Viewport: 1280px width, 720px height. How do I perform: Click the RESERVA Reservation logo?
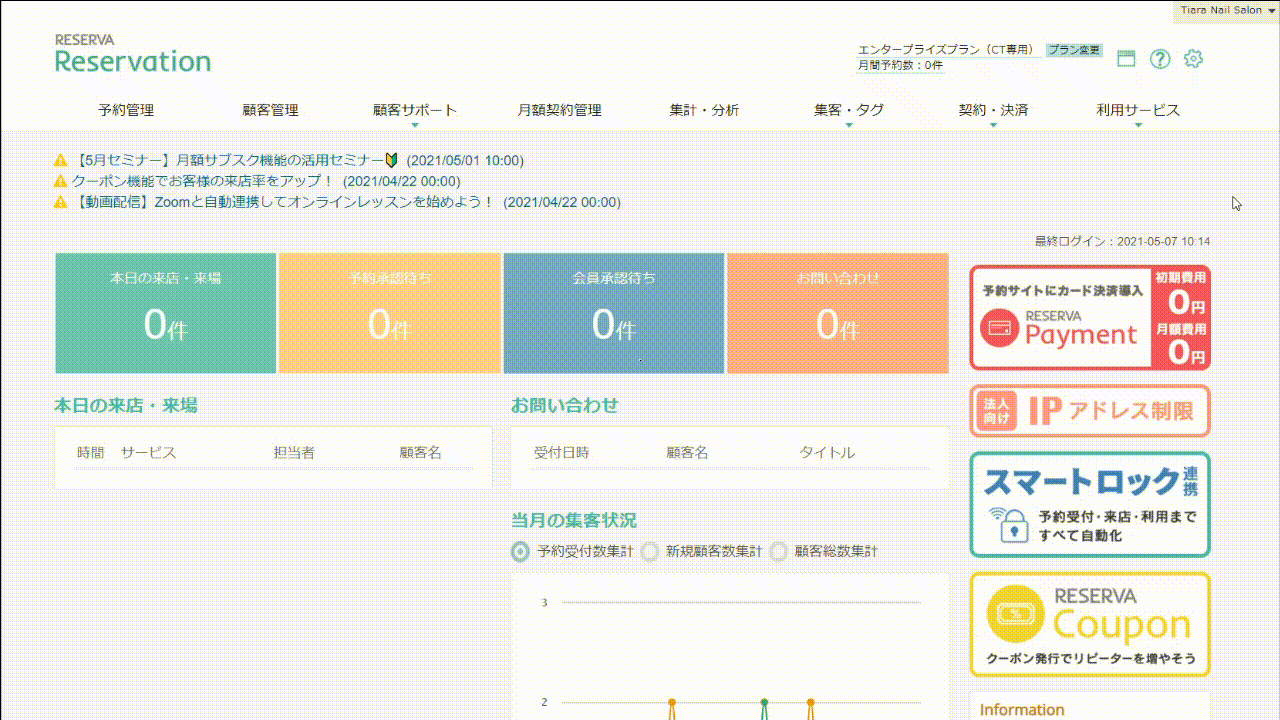coord(133,54)
